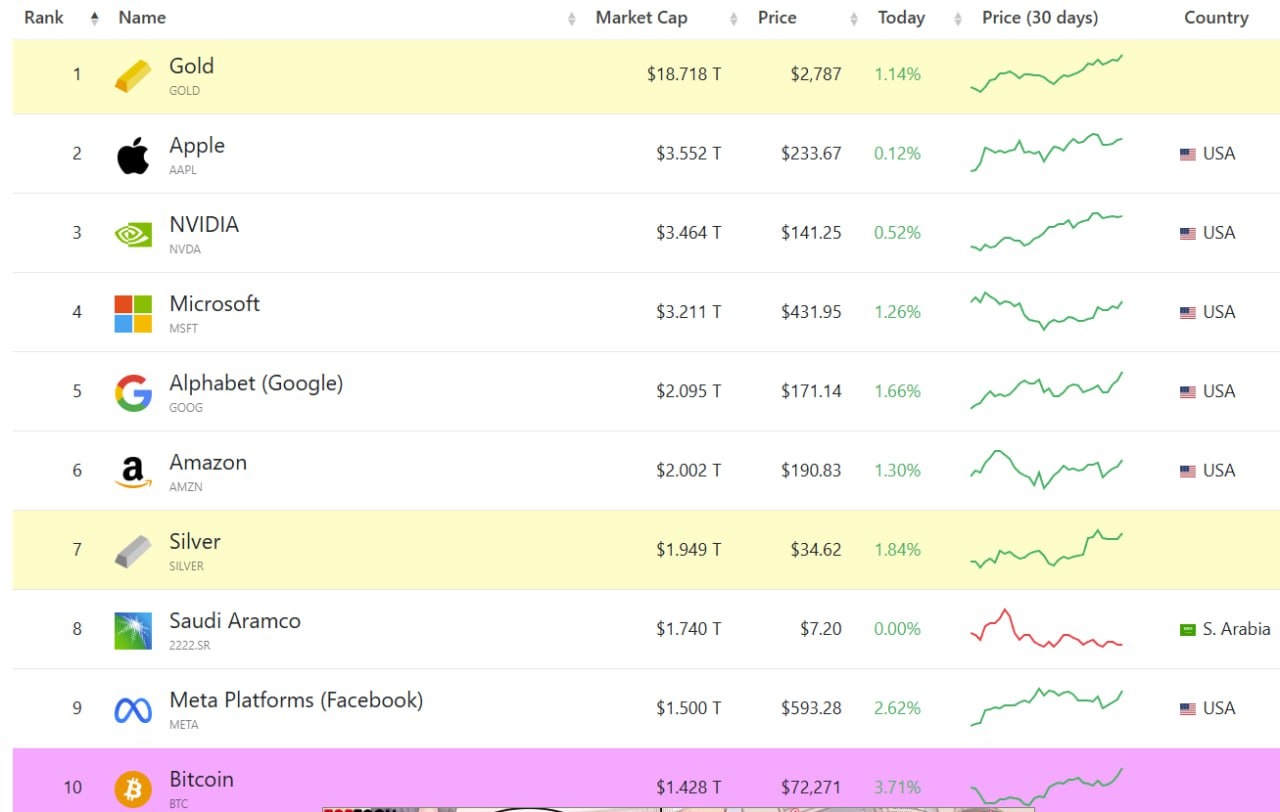Click the Gold bar icon

133,76
